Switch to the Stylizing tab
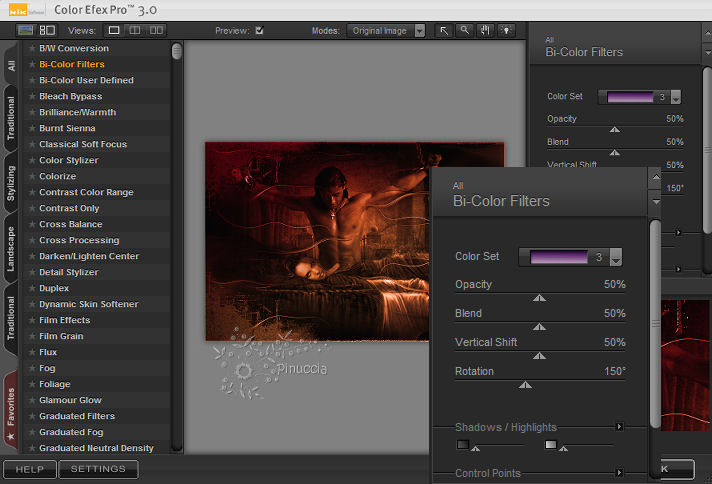The image size is (712, 484). (11, 182)
